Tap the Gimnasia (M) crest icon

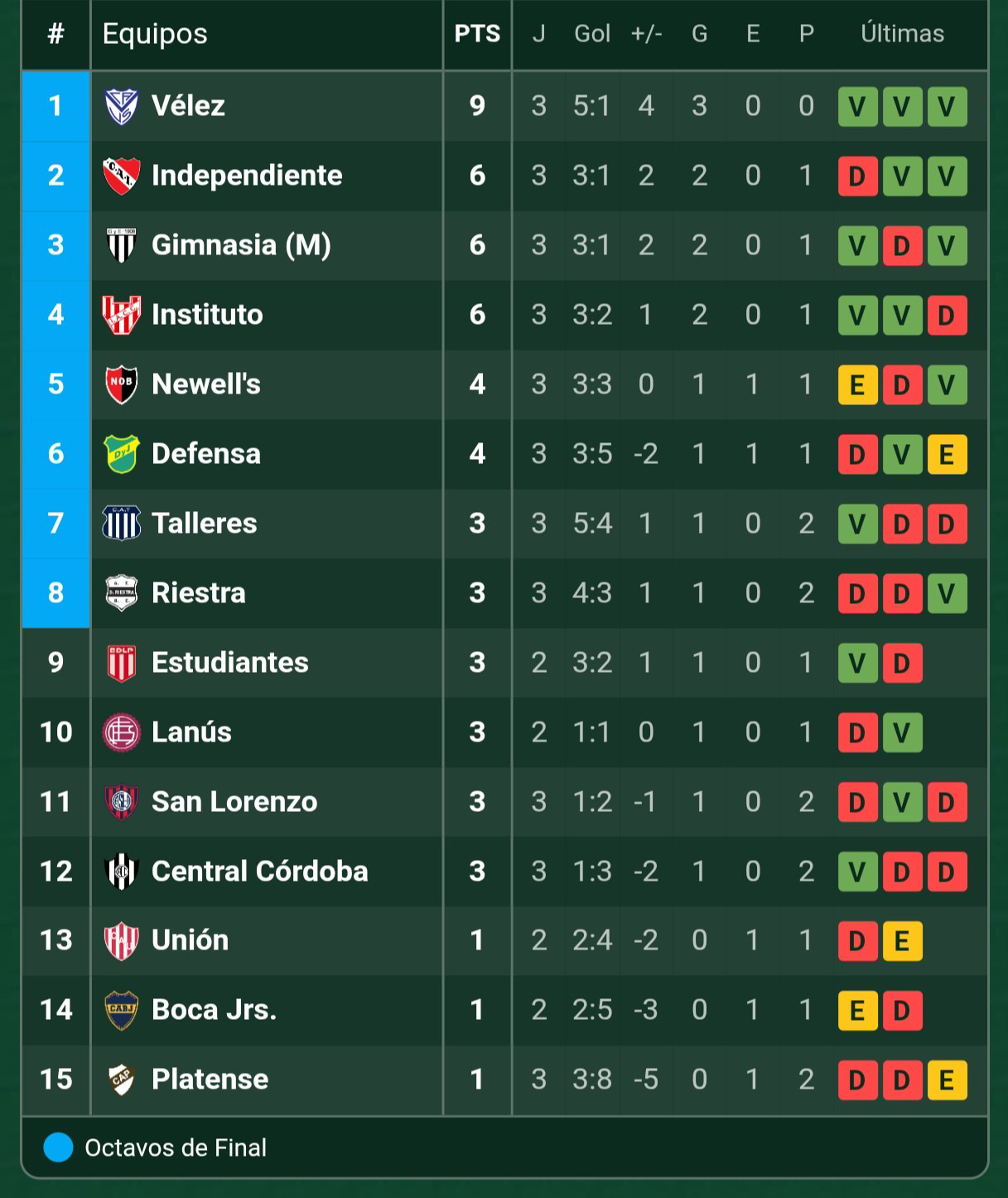[122, 245]
